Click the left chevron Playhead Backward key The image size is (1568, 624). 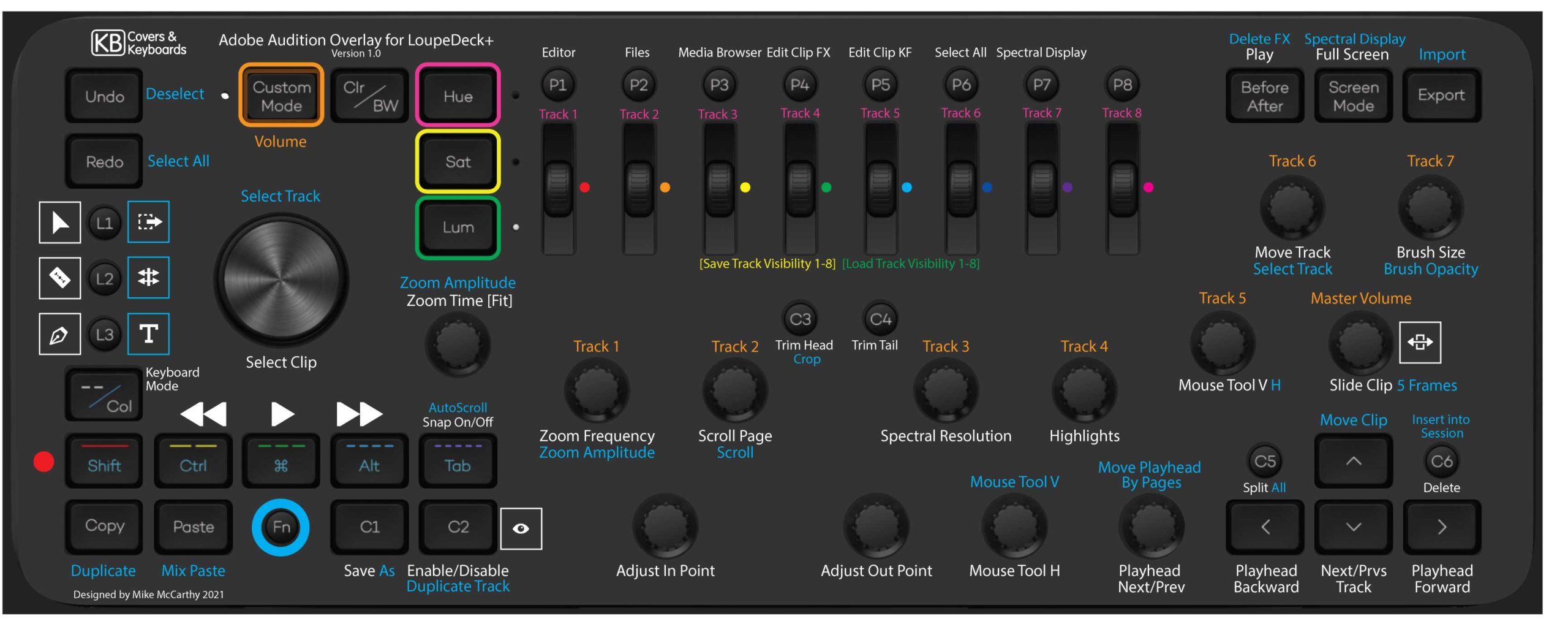coord(1265,527)
